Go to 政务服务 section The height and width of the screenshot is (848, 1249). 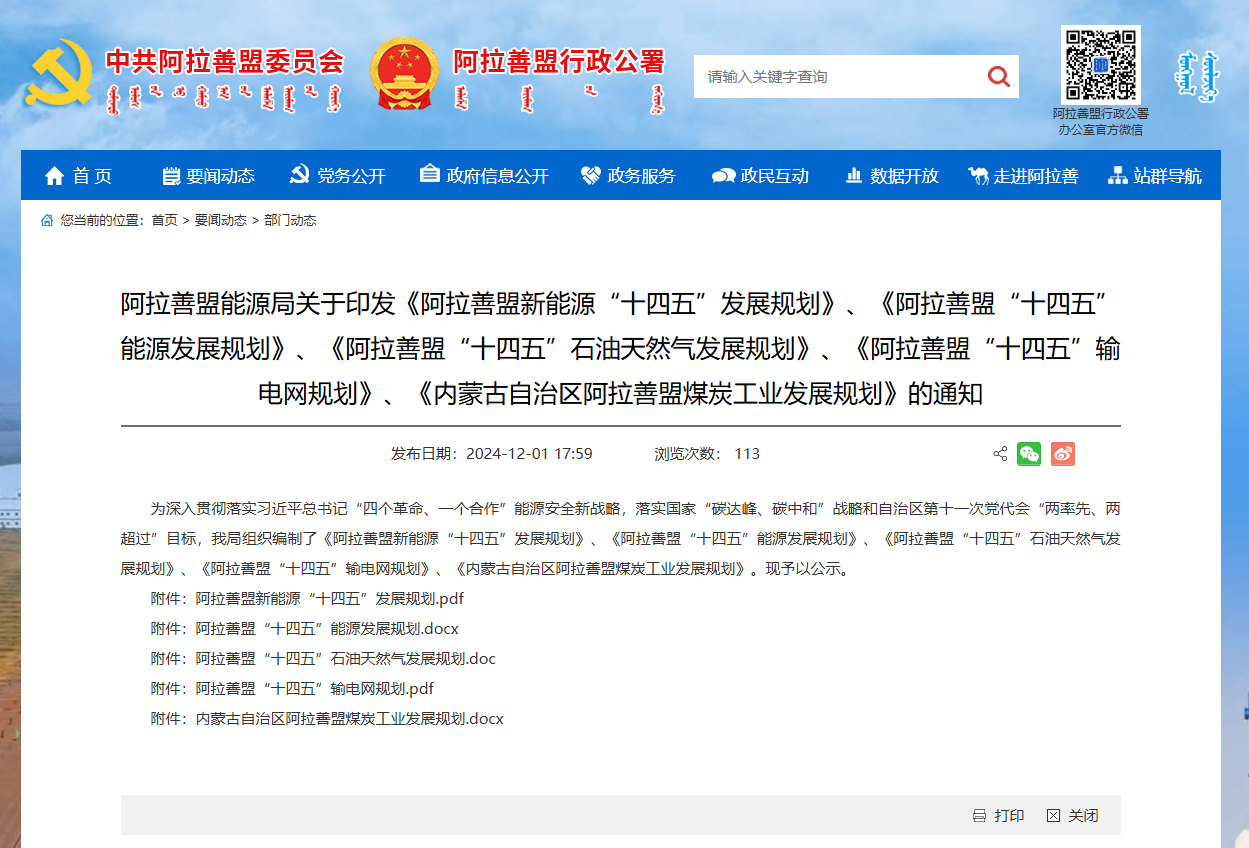(x=628, y=176)
